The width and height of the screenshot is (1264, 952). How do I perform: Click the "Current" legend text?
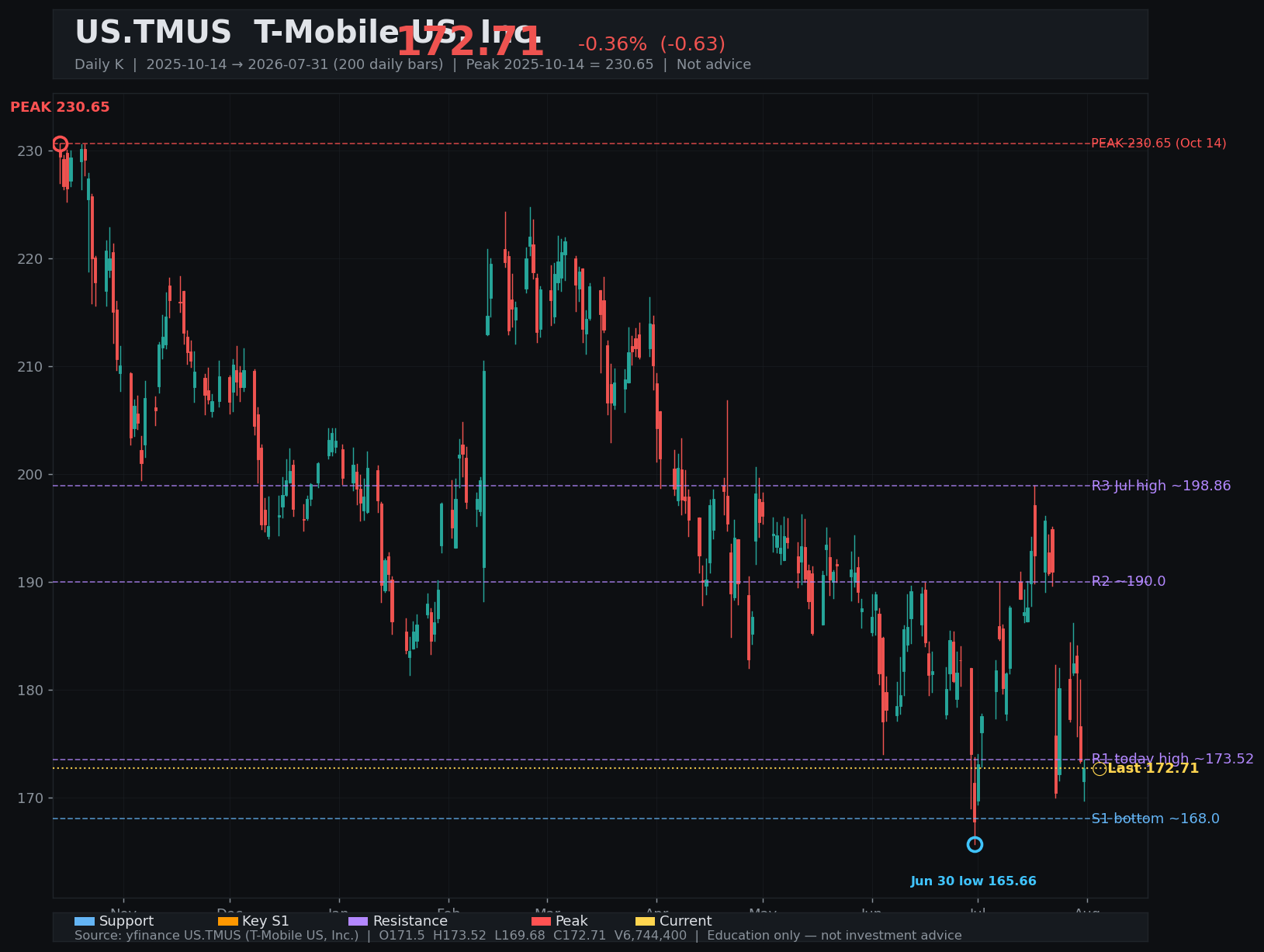685,921
